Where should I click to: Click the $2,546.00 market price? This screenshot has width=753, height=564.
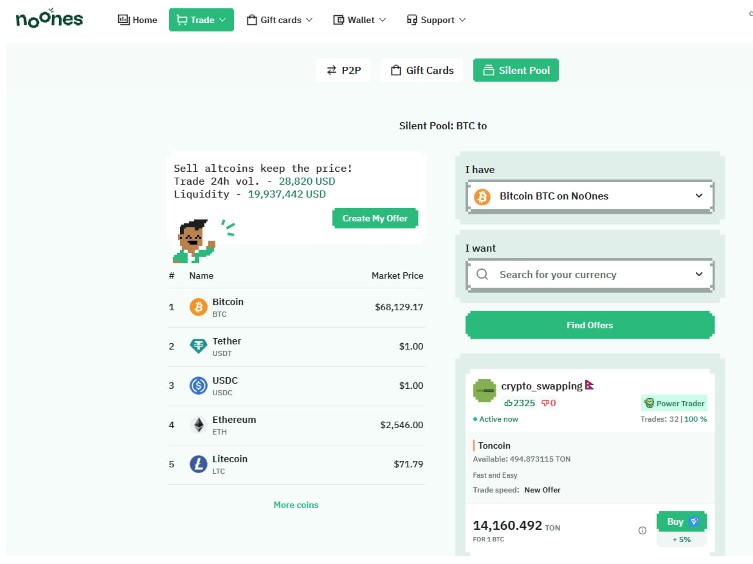pos(401,425)
